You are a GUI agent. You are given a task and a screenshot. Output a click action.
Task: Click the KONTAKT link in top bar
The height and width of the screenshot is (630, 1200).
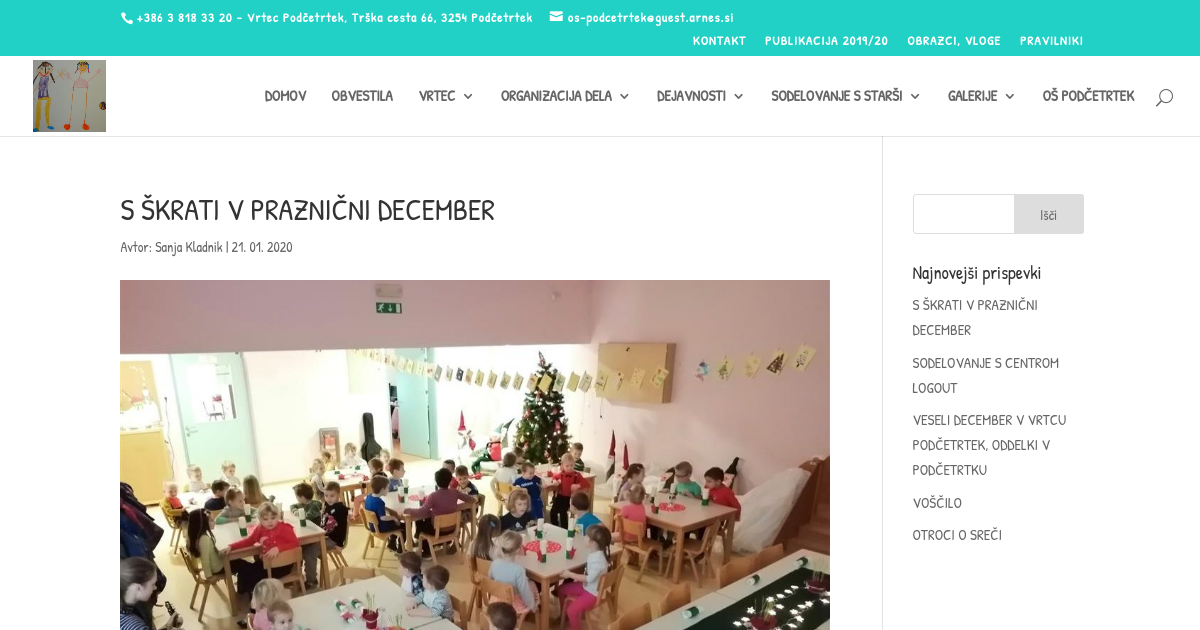point(719,41)
